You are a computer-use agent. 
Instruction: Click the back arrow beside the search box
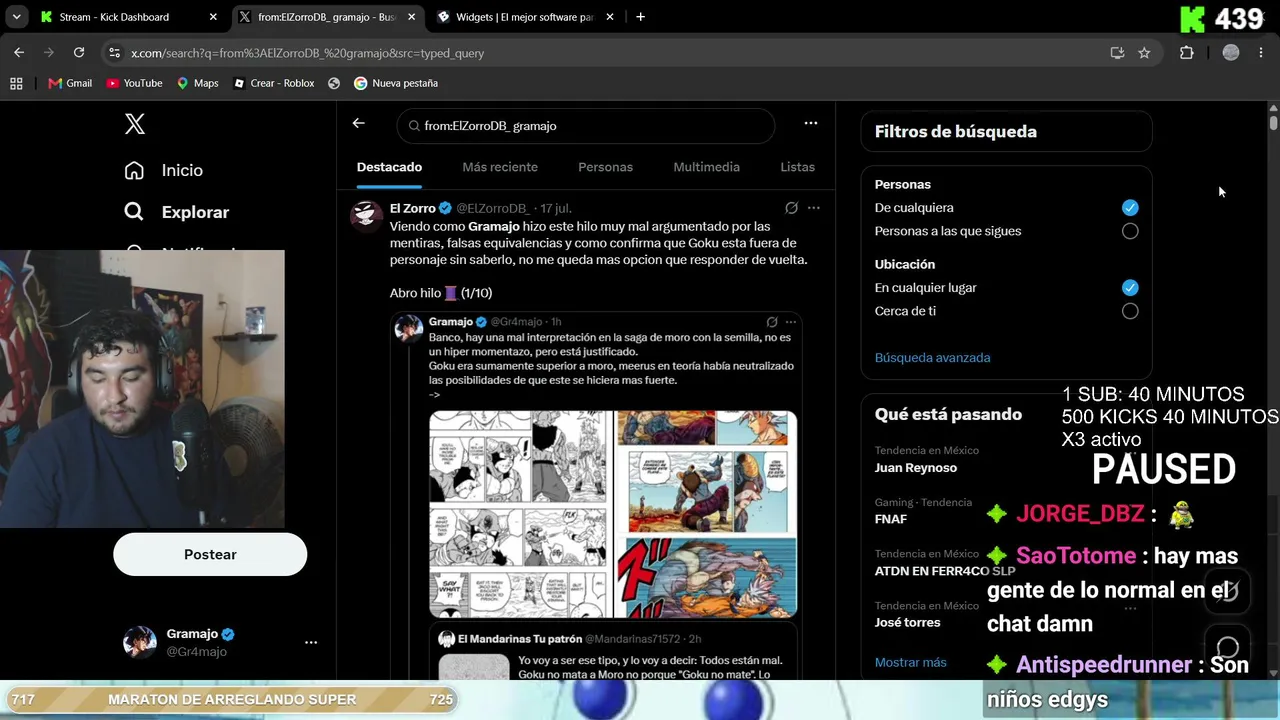[358, 123]
